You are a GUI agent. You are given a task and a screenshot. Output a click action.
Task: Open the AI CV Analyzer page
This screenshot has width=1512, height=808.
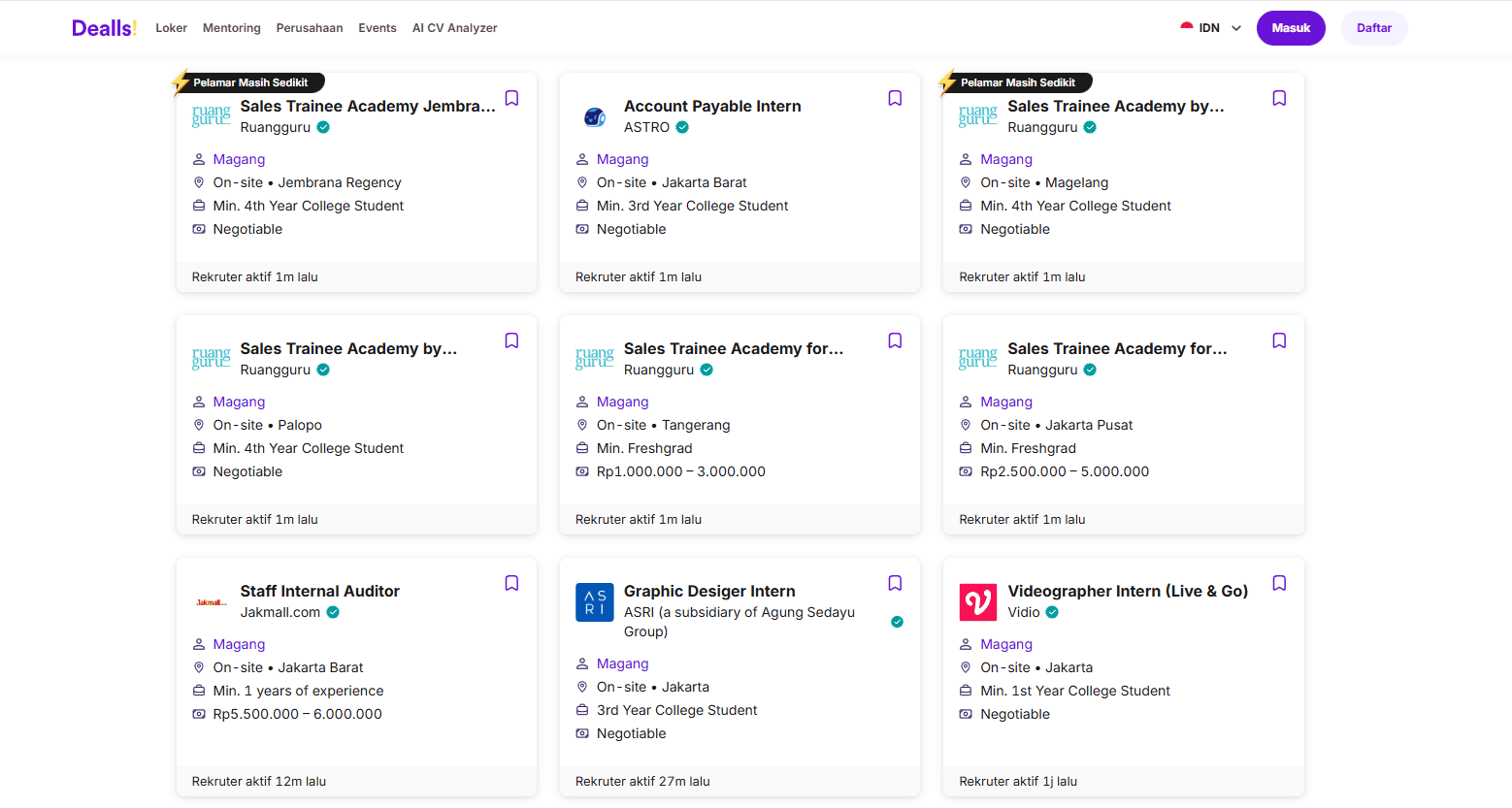click(454, 28)
